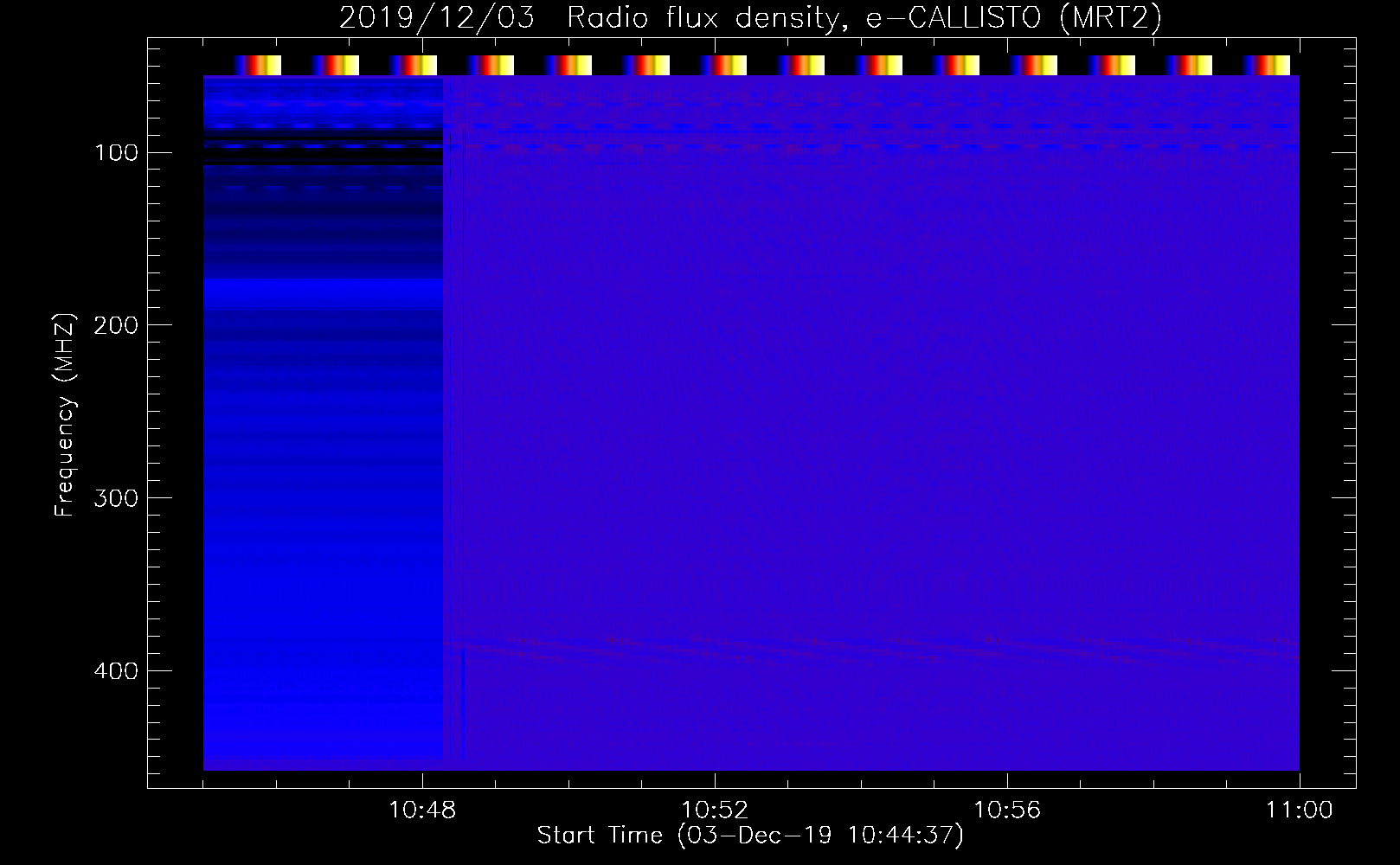
Task: Click the 'Frequency (MHZ)' axis label
Action: click(x=65, y=415)
